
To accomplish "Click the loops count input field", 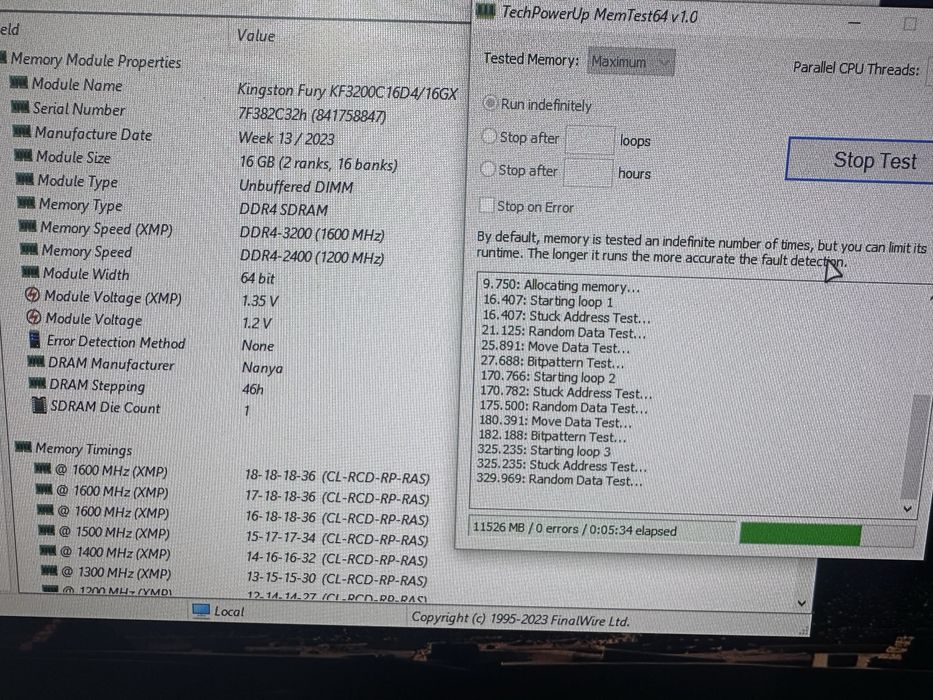I will tap(588, 140).
